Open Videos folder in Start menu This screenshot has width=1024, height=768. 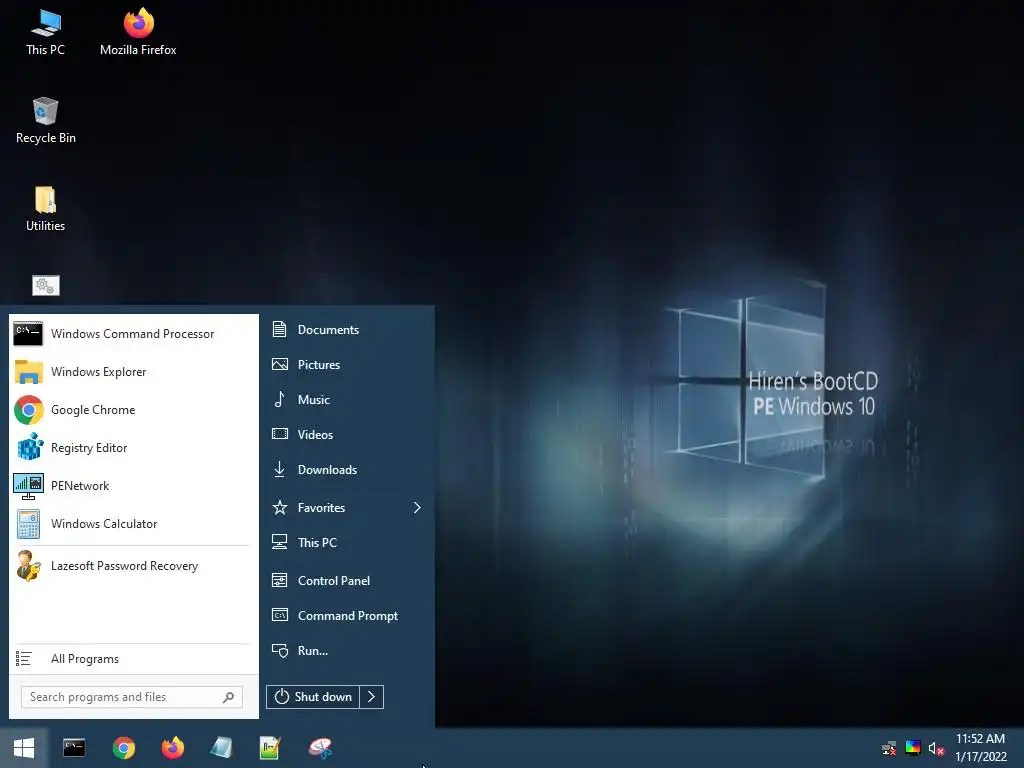point(346,434)
